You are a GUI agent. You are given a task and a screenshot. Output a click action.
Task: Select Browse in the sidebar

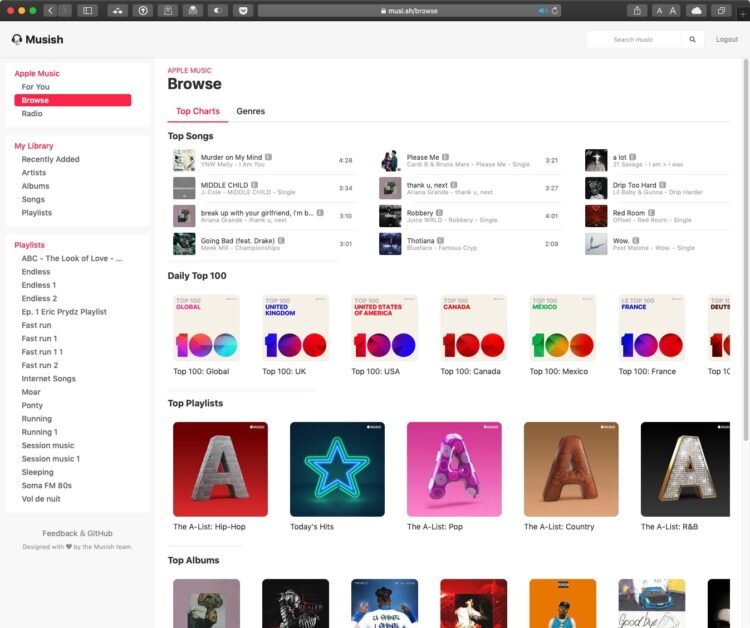[x=73, y=100]
